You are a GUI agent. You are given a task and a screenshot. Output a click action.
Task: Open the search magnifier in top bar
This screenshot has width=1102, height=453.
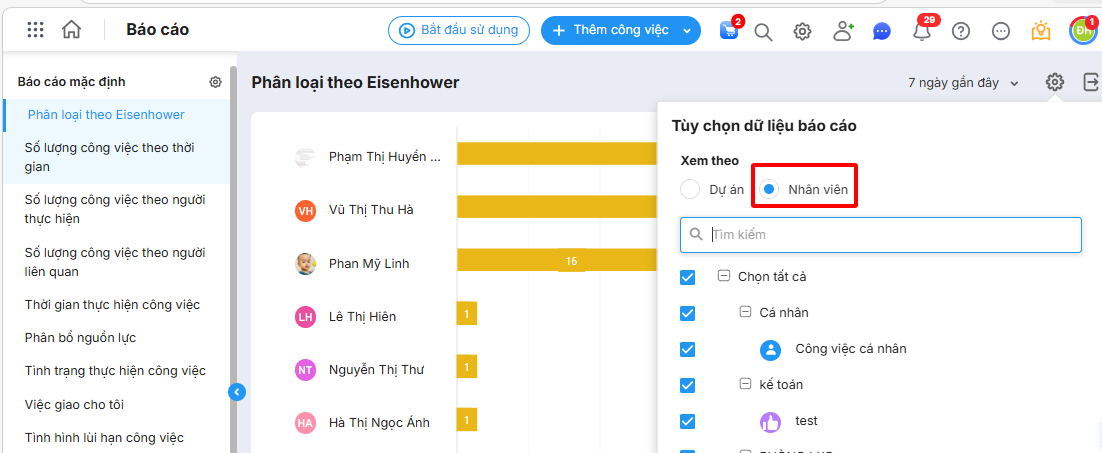(763, 31)
